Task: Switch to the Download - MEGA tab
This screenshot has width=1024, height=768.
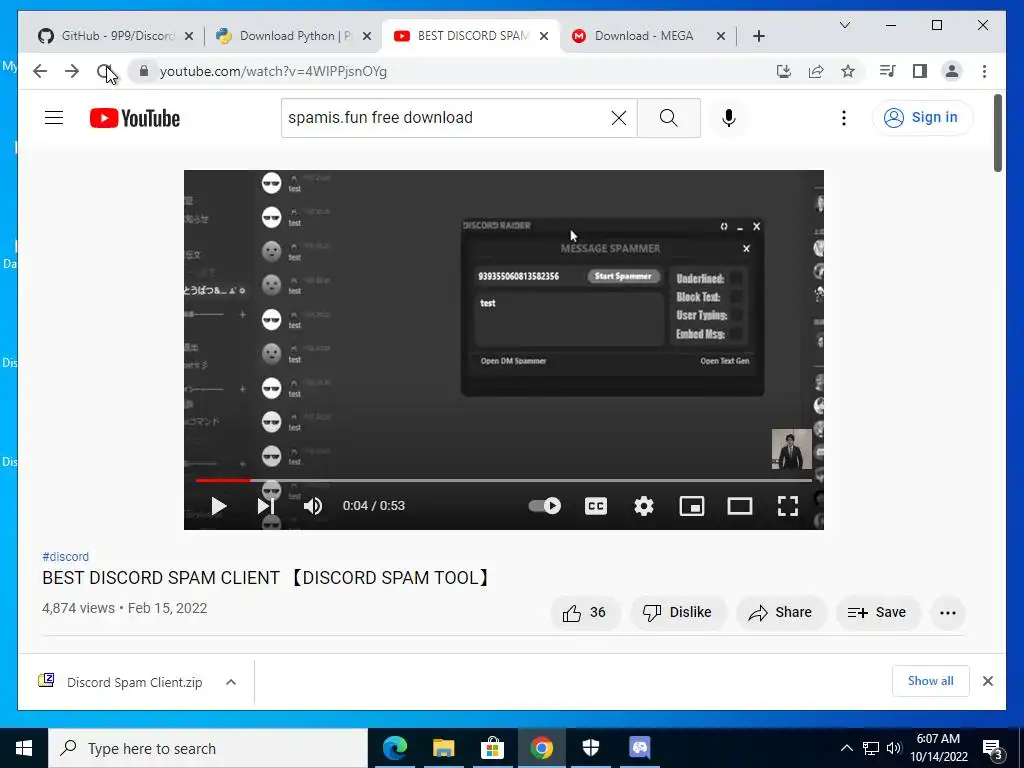Action: click(641, 36)
